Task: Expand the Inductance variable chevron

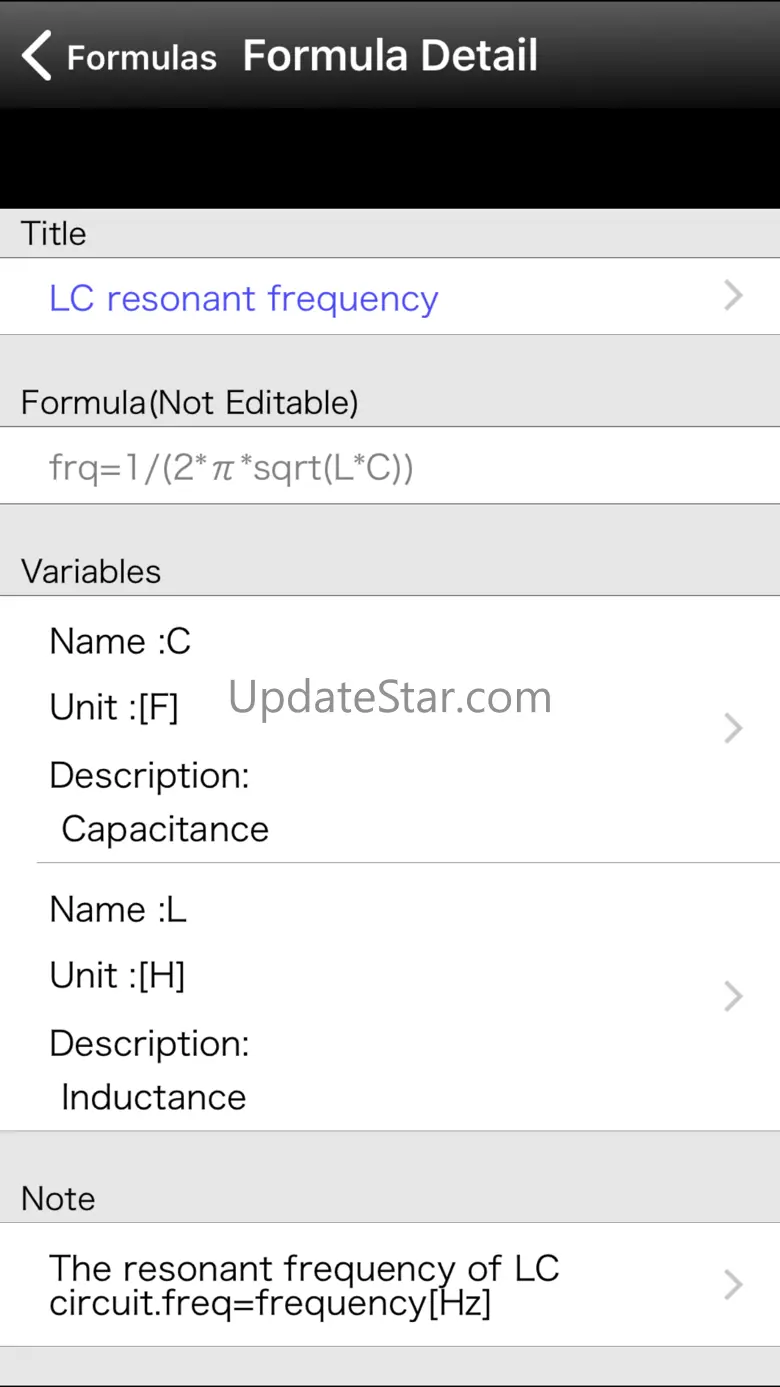Action: (733, 996)
